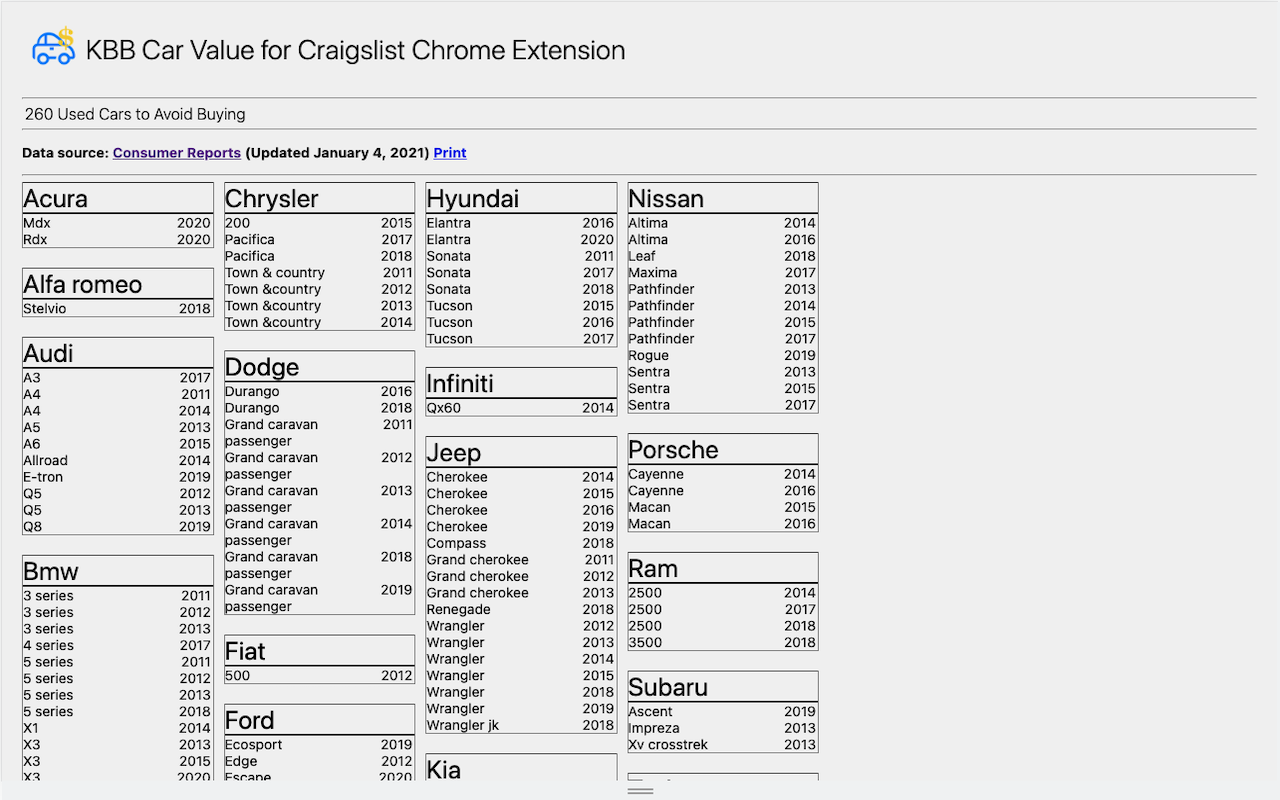This screenshot has height=800, width=1280.
Task: Select the Town & country 2011 row
Action: pyautogui.click(x=320, y=273)
